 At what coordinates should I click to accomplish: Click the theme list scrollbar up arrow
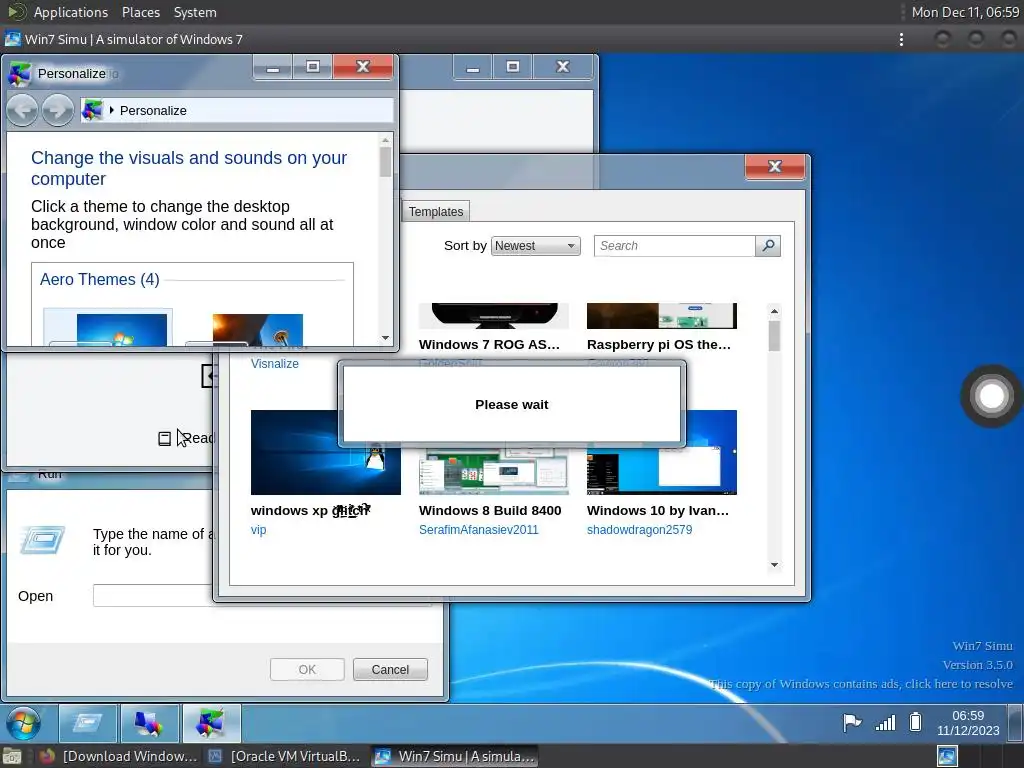pyautogui.click(x=775, y=312)
